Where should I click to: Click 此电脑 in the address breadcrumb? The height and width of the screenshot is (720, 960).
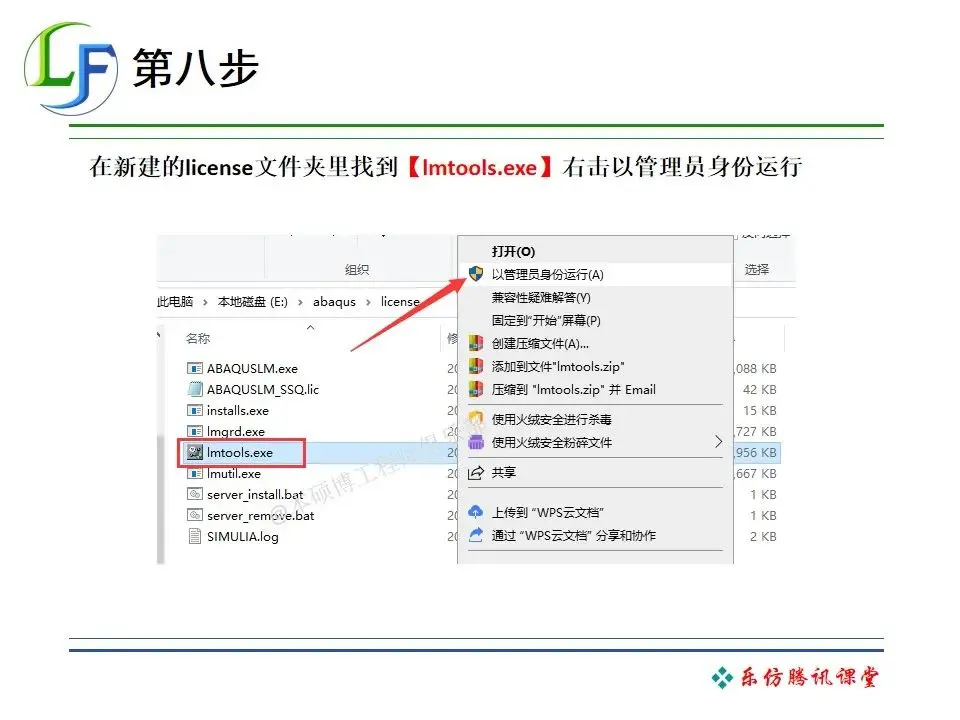point(175,301)
